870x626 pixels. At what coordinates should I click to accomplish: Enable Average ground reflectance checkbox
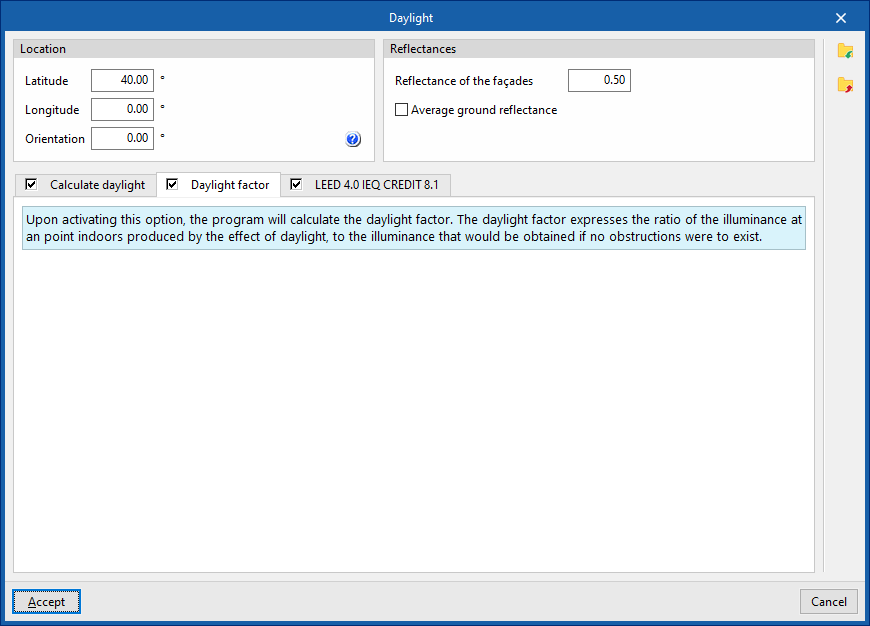click(401, 110)
